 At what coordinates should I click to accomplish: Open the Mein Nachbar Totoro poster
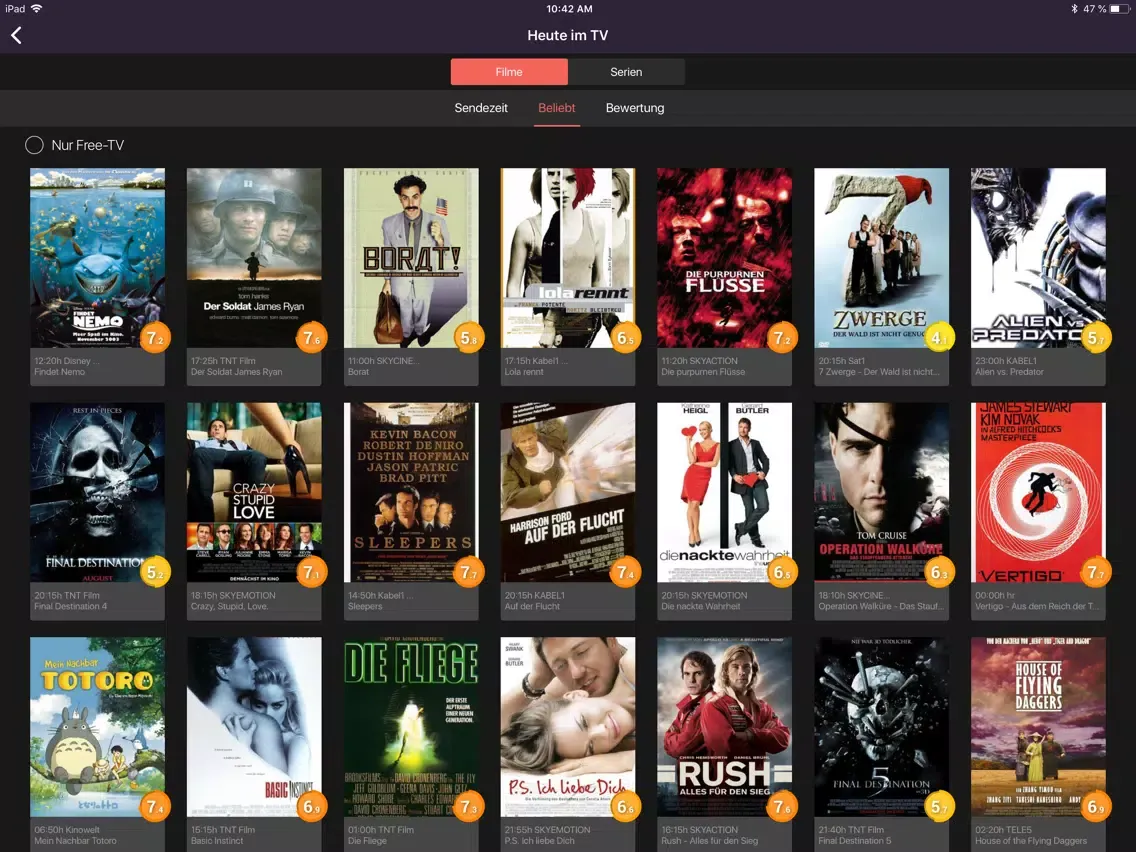point(97,727)
